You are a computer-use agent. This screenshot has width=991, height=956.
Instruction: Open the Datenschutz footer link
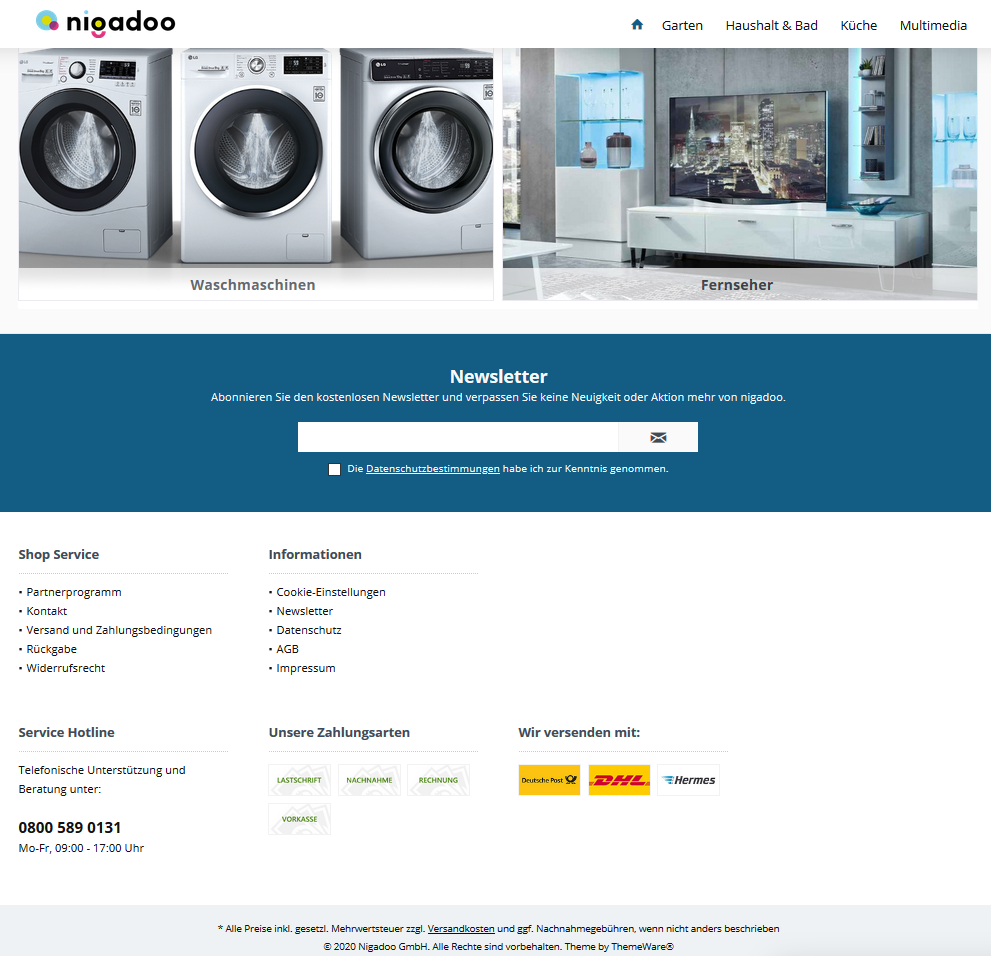click(308, 630)
